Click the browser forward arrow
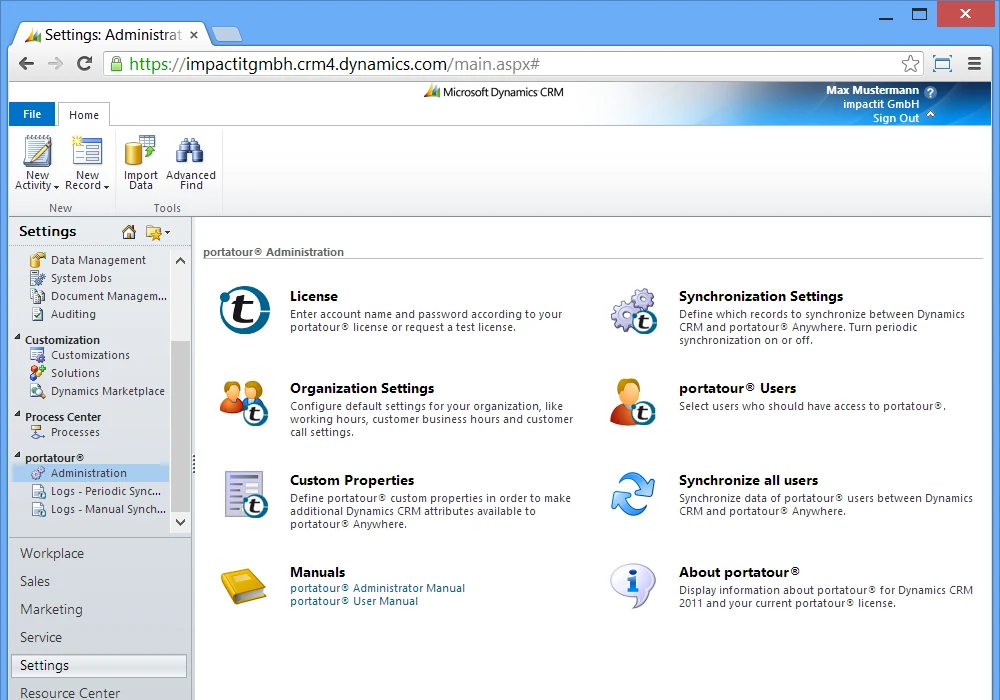 coord(55,64)
